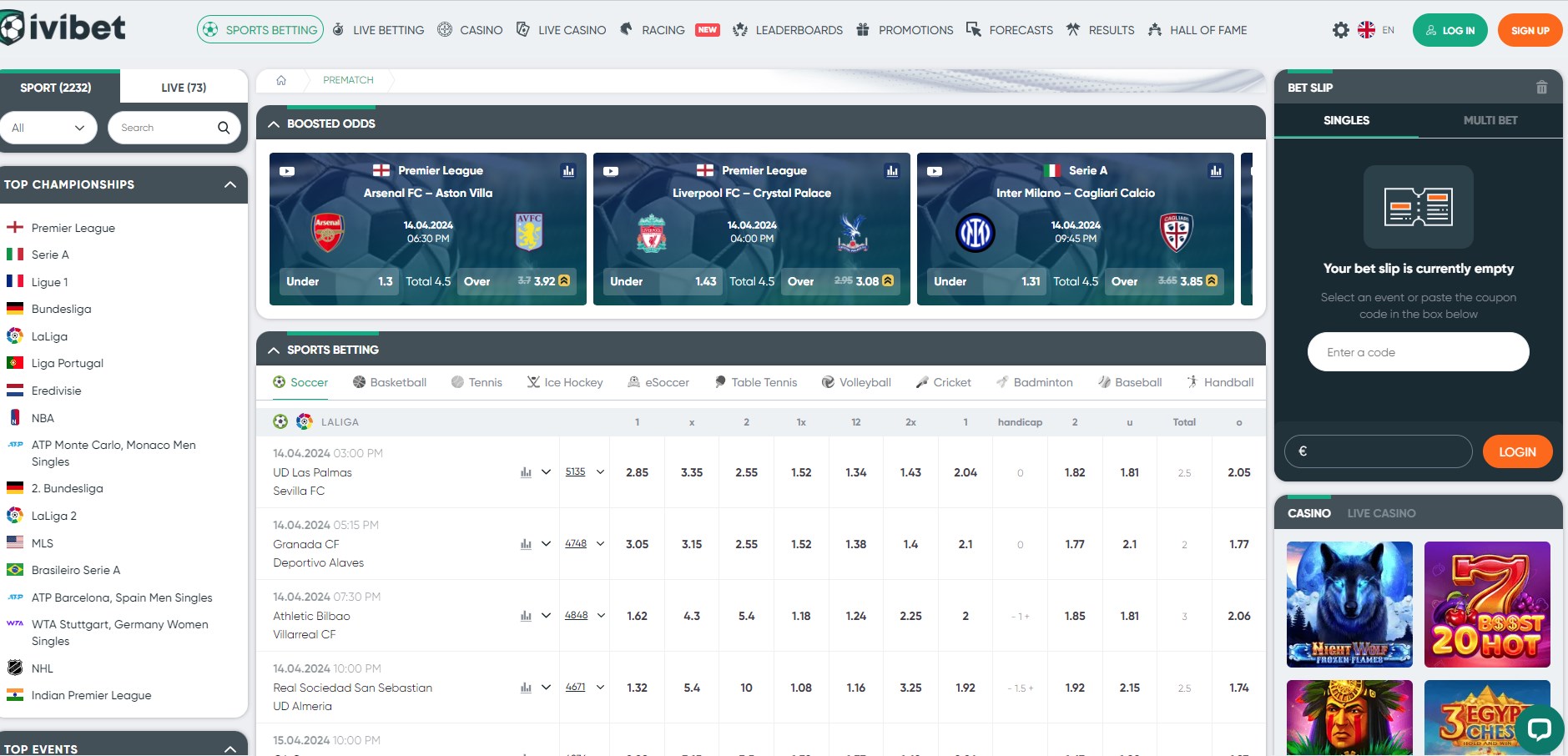Image resolution: width=1568 pixels, height=756 pixels.
Task: Click the Cagliari club crest
Action: tap(1177, 232)
